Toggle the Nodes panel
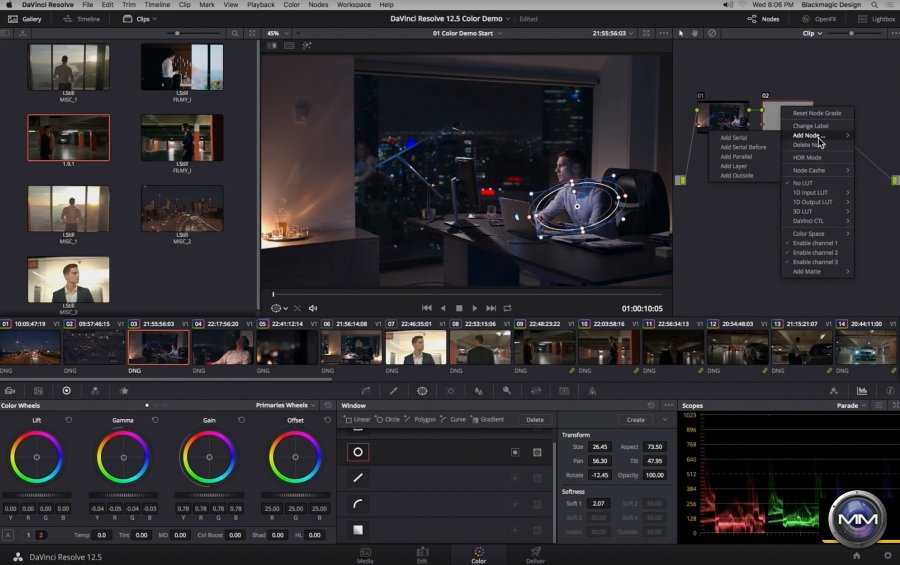 tap(763, 19)
